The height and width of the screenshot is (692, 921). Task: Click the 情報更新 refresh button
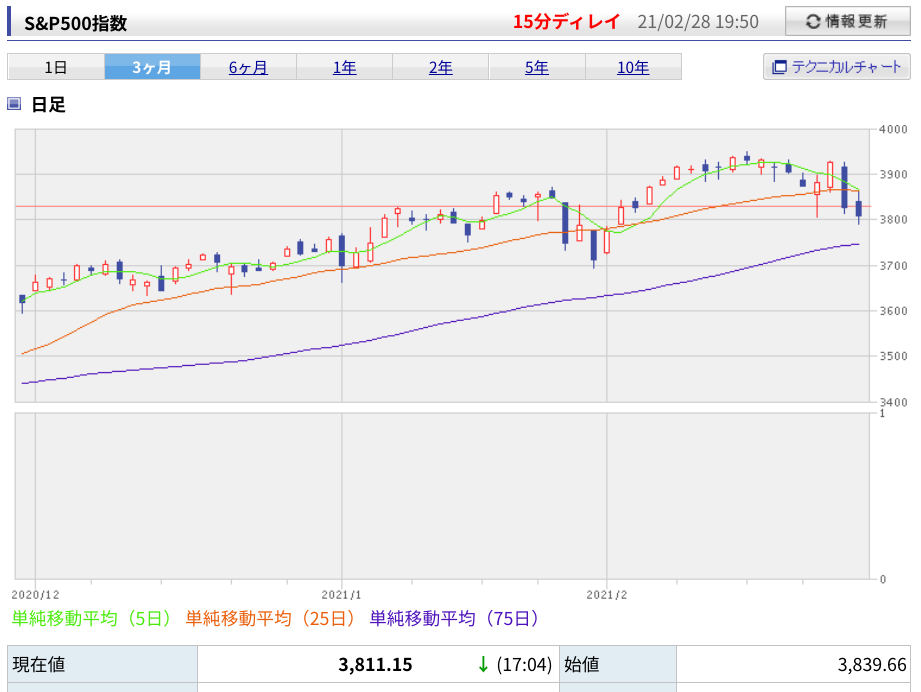pyautogui.click(x=848, y=22)
